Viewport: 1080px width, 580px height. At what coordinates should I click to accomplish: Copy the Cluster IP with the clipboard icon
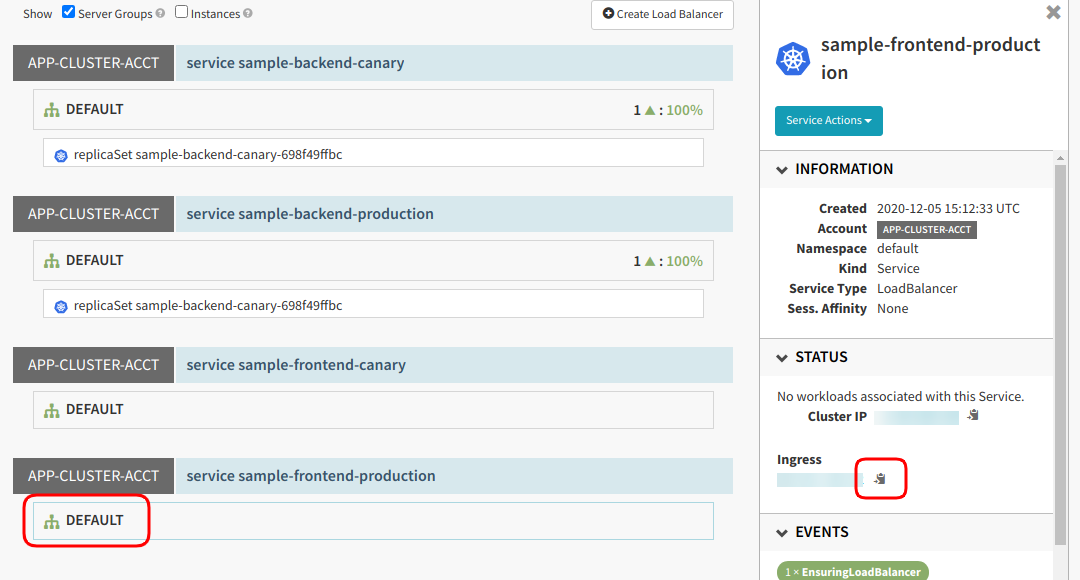click(x=972, y=416)
